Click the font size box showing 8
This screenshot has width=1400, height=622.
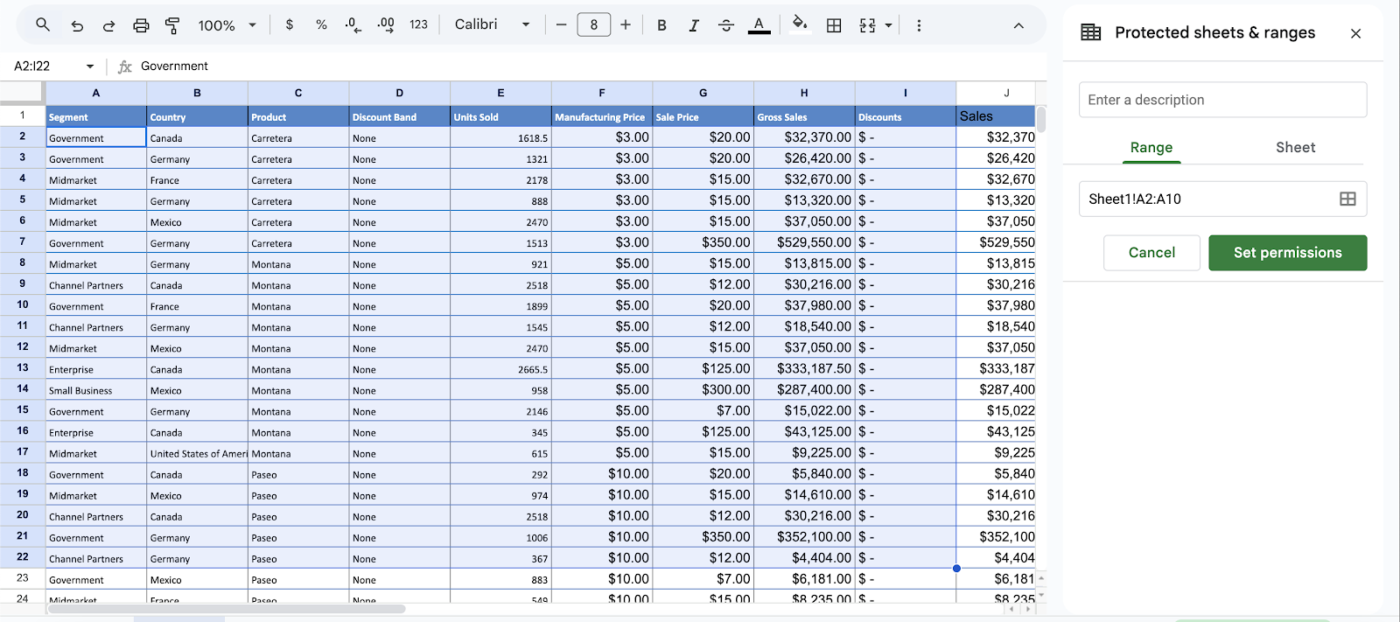click(594, 25)
